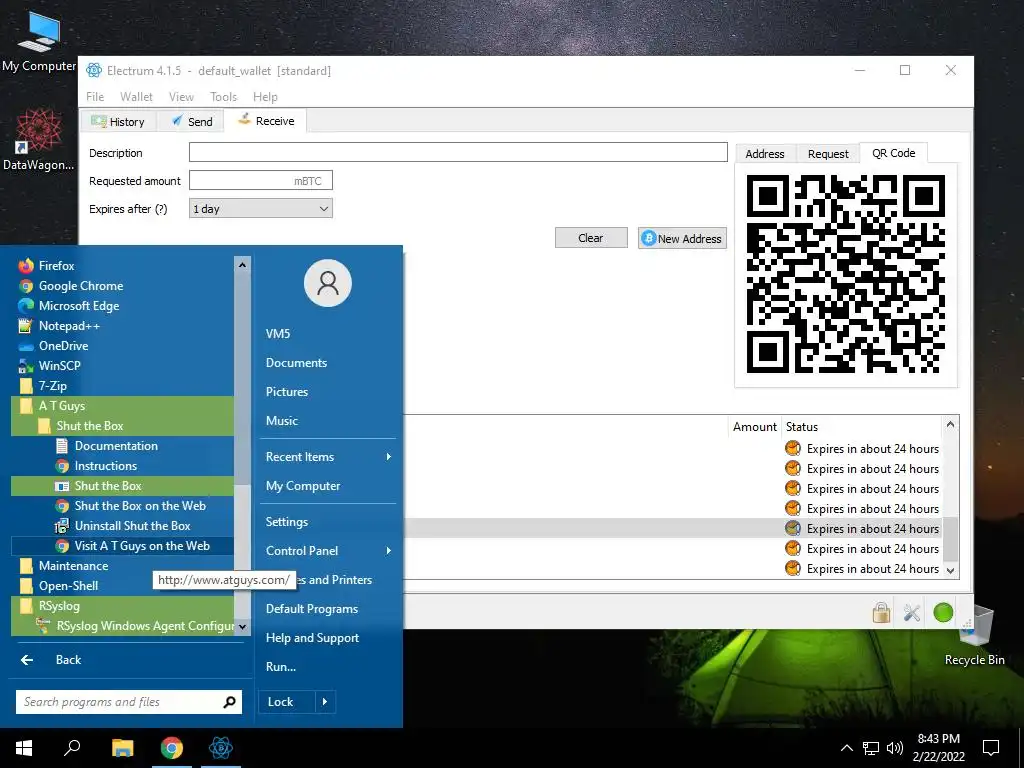Switch to the History tab
1024x768 pixels.
point(118,121)
